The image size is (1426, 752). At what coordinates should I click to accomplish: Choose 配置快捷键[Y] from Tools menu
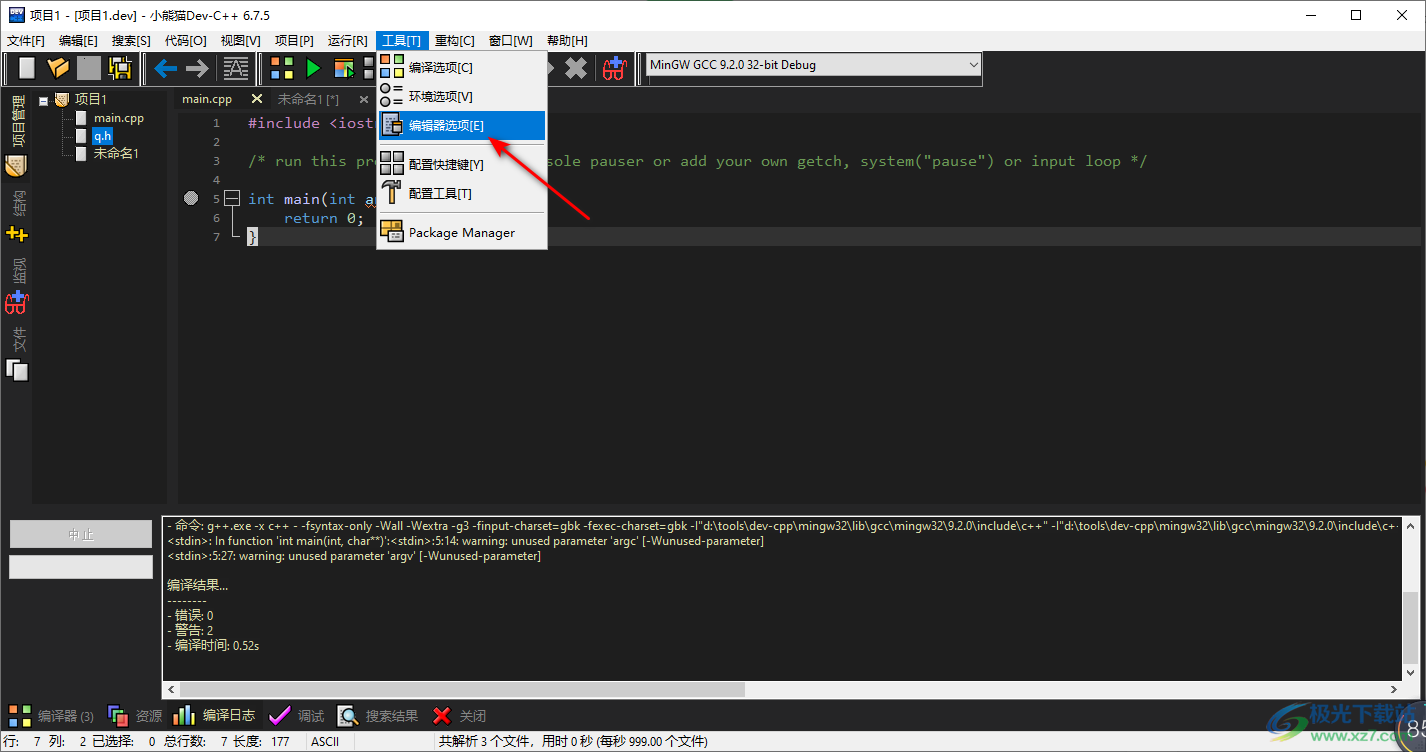[x=461, y=164]
